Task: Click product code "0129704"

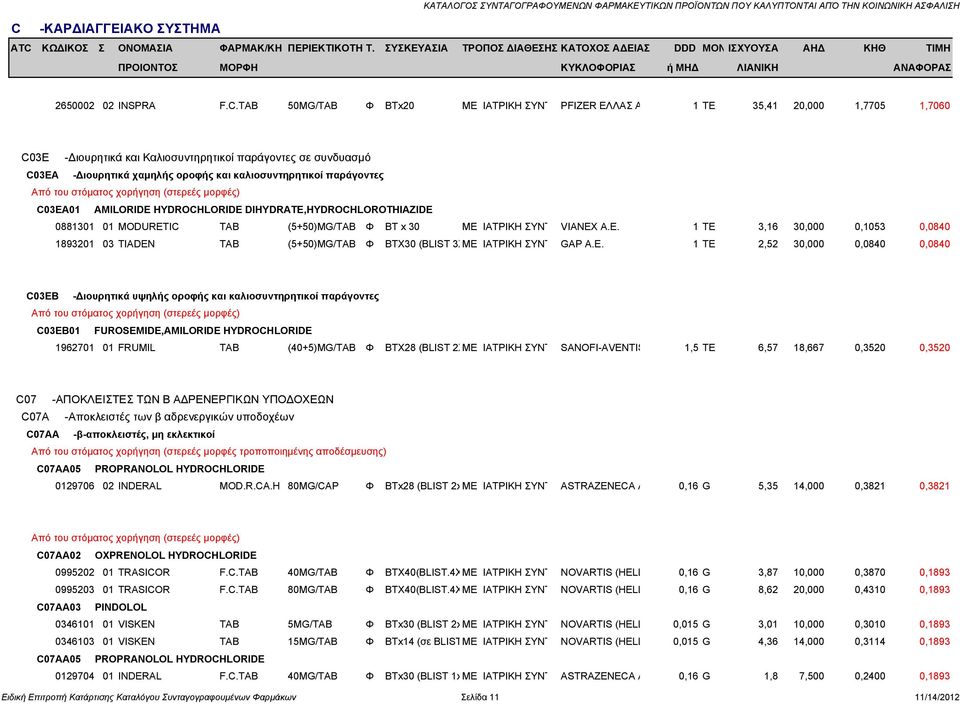Action: tap(75, 676)
